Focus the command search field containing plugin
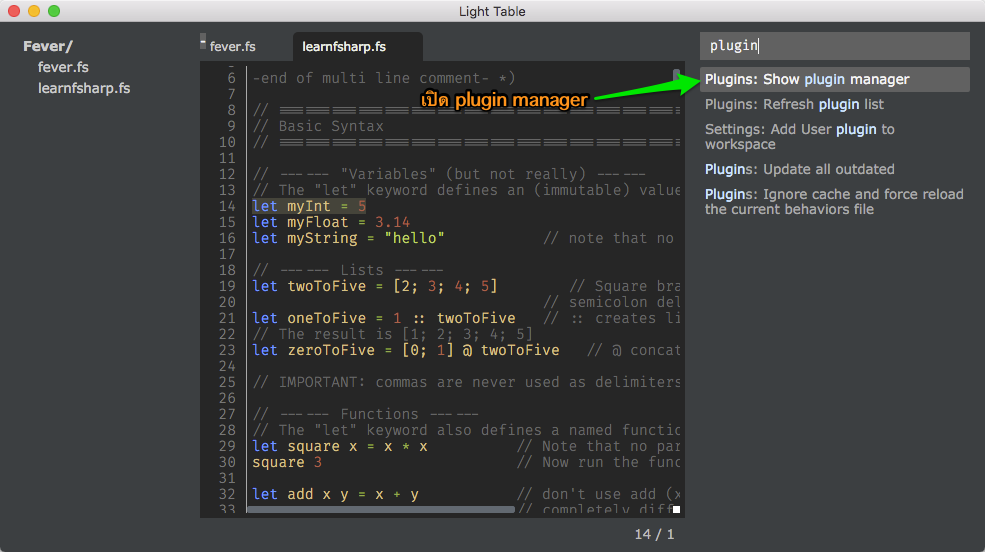The image size is (985, 552). point(834,46)
